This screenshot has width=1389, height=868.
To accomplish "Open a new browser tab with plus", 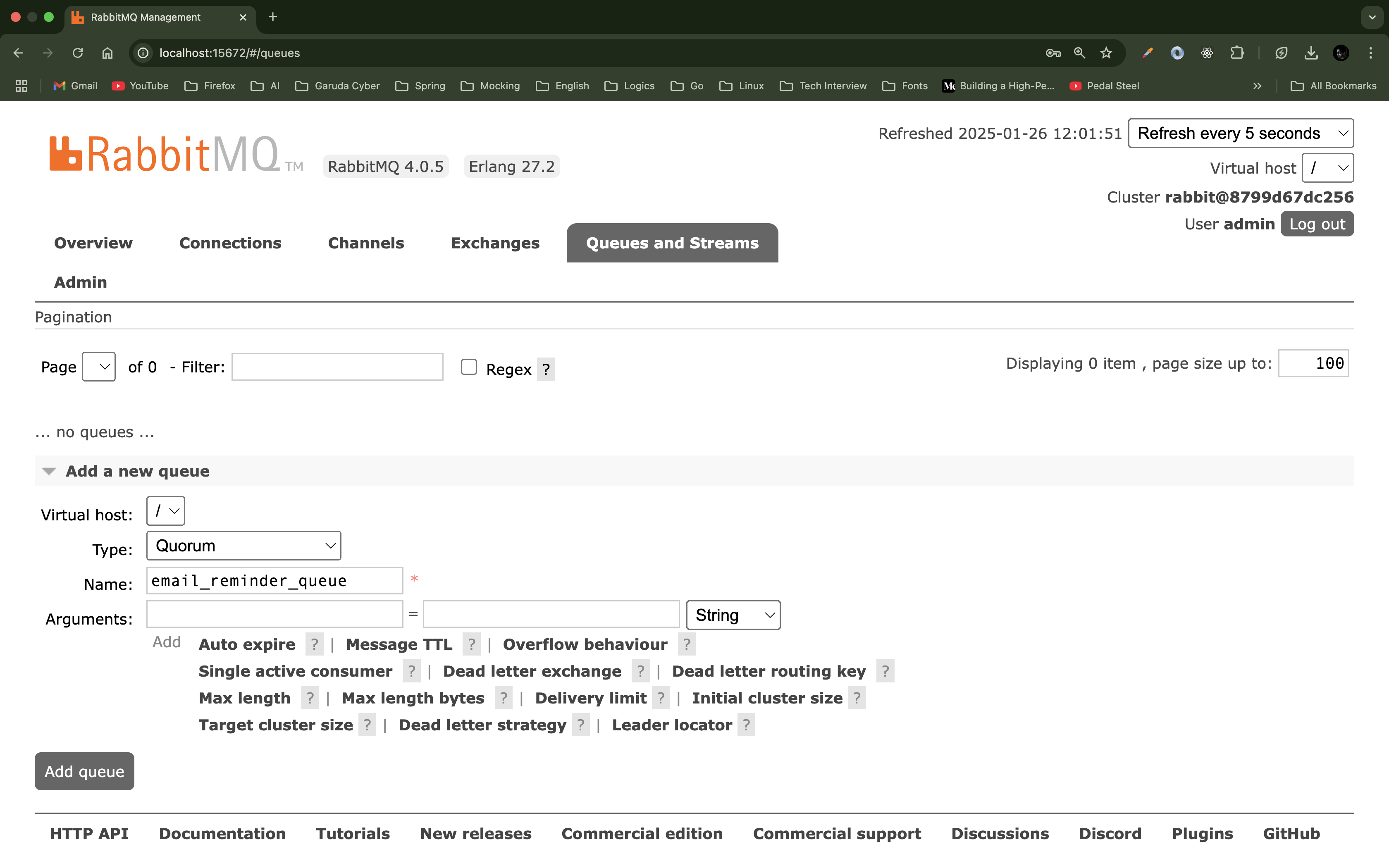I will pyautogui.click(x=273, y=17).
